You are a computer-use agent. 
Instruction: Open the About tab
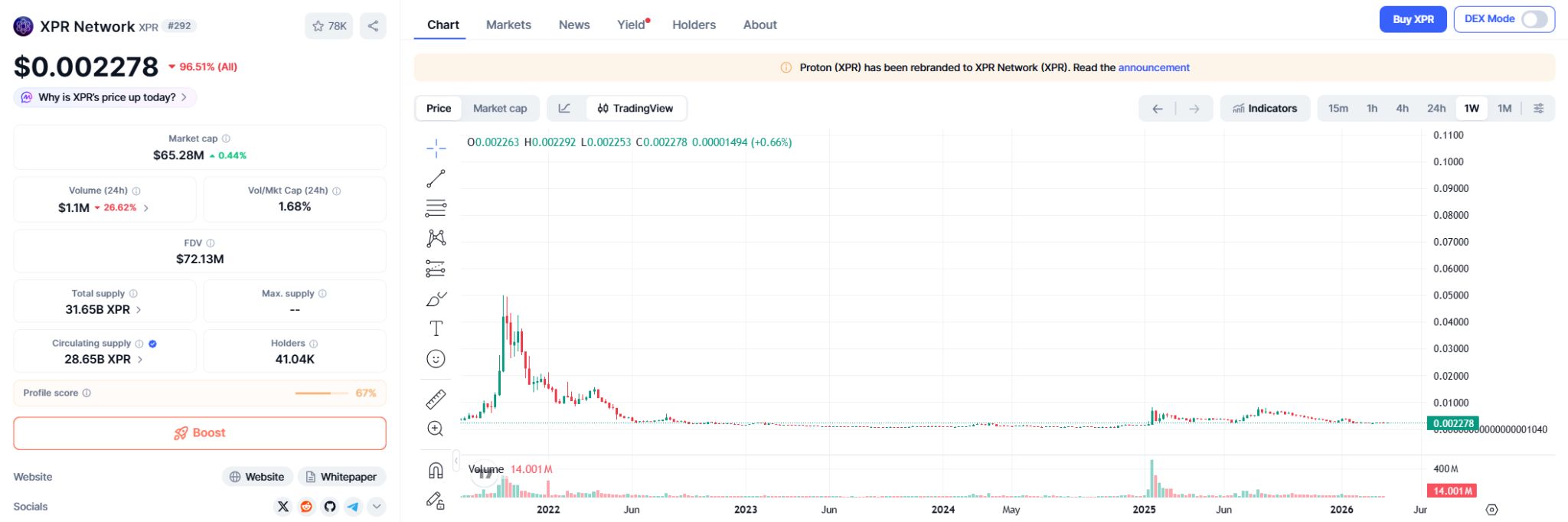[x=759, y=24]
